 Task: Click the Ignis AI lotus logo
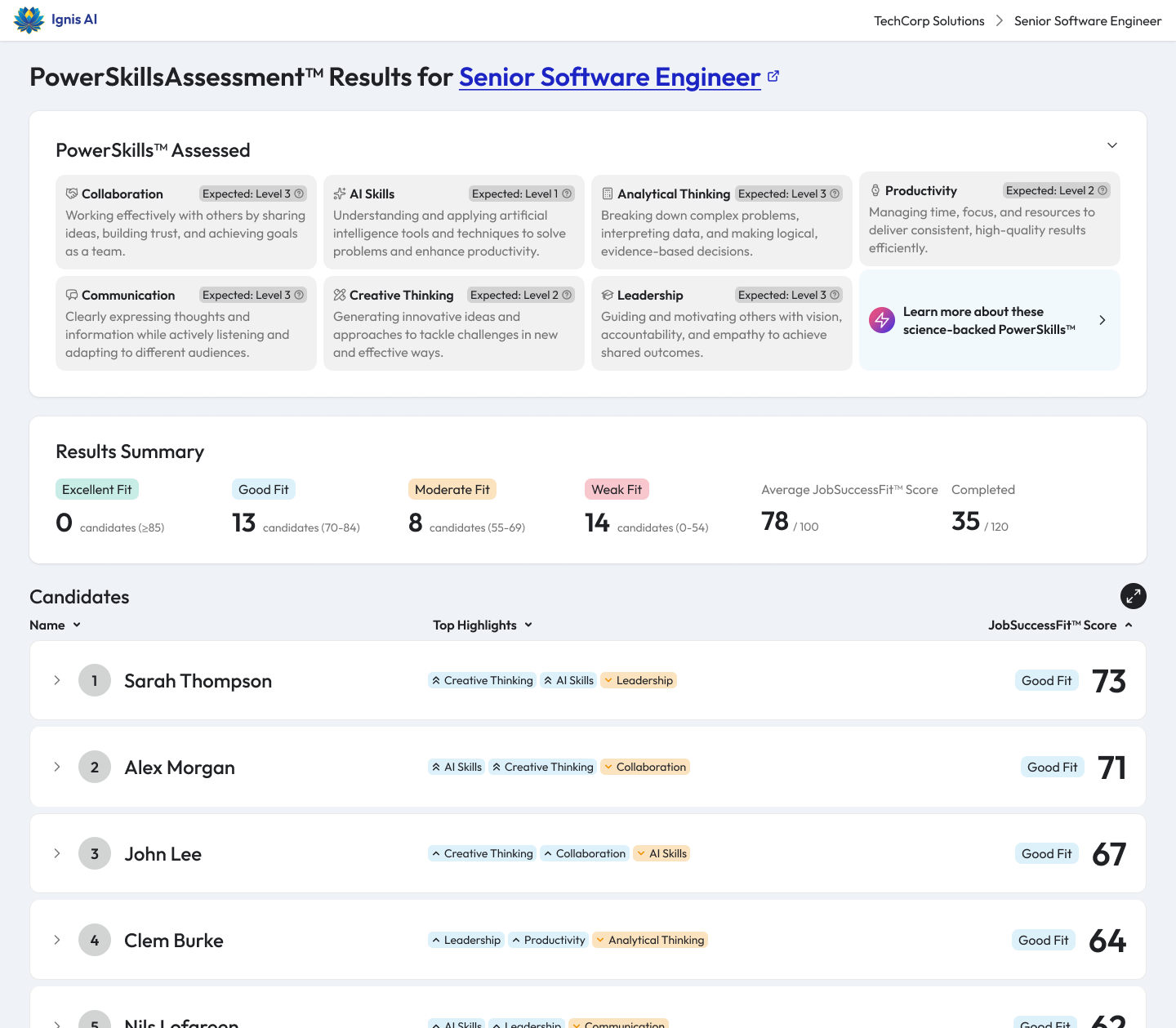29,20
